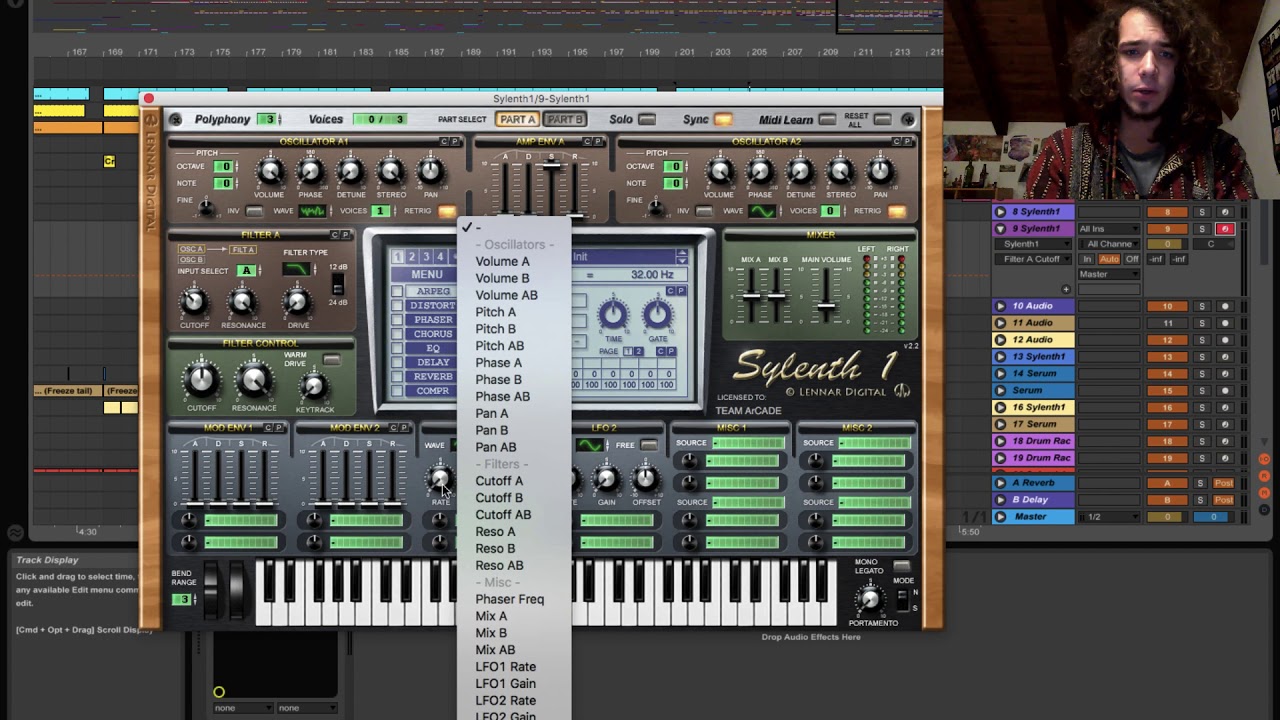
Task: Click Oscillator A2 Pan knob
Action: [x=880, y=172]
